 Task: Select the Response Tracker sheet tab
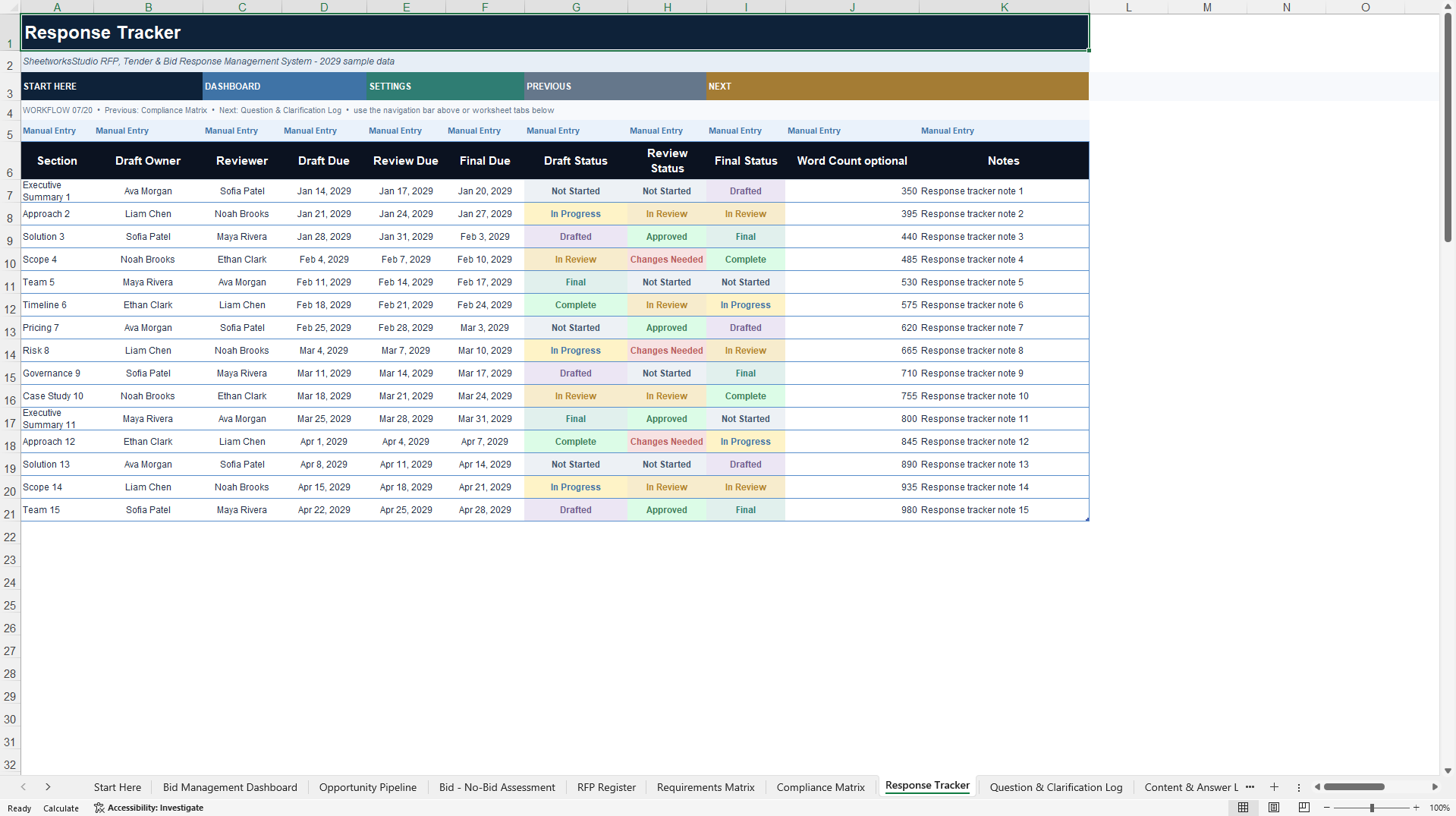pos(927,786)
